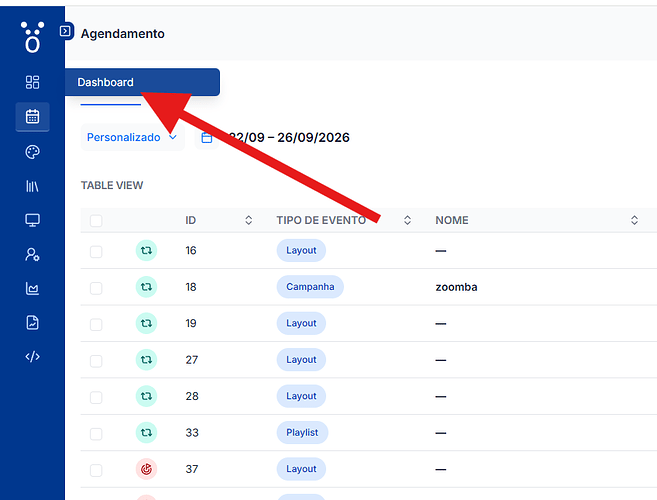This screenshot has width=657, height=500.
Task: Check the row checkbox for ID 33
Action: tap(96, 433)
